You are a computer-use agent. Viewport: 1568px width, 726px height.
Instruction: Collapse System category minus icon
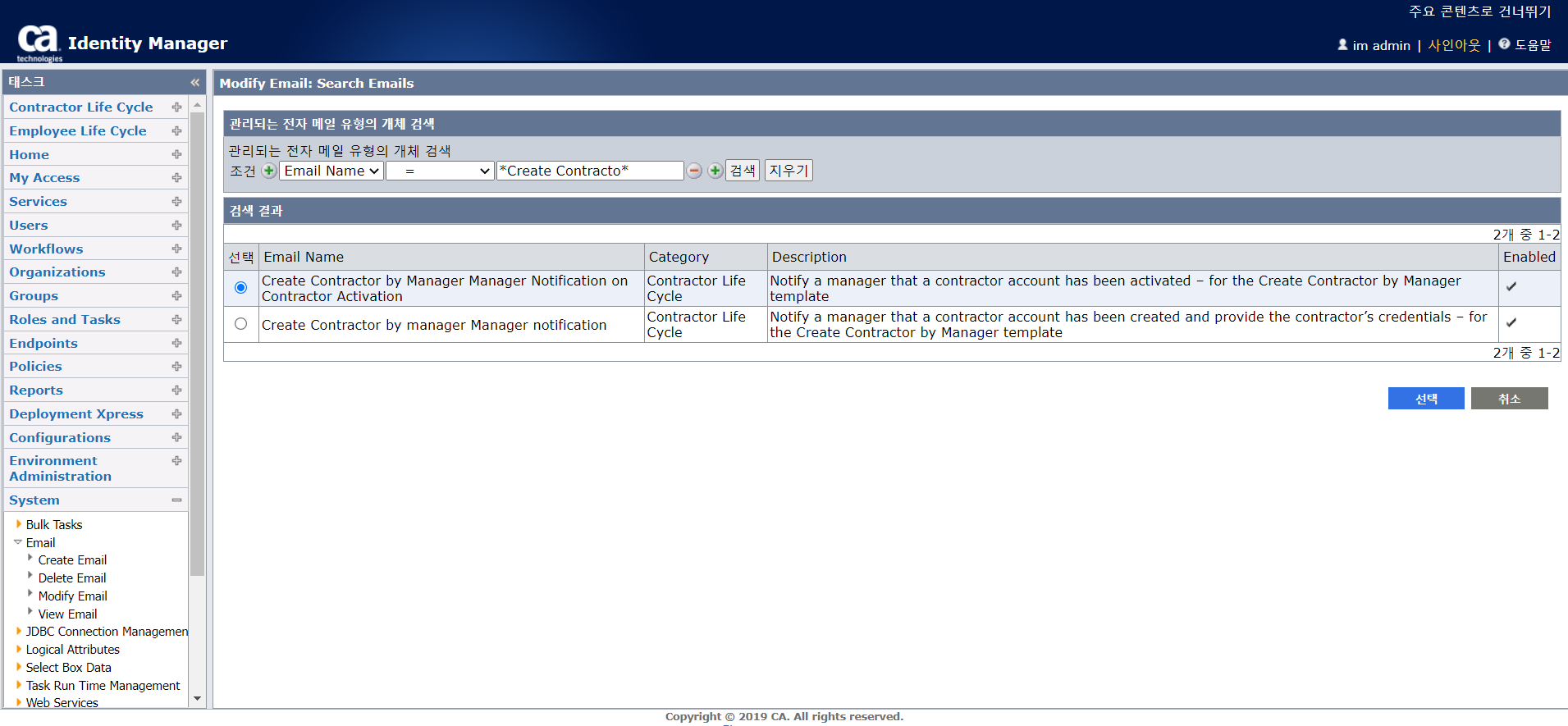coord(176,500)
